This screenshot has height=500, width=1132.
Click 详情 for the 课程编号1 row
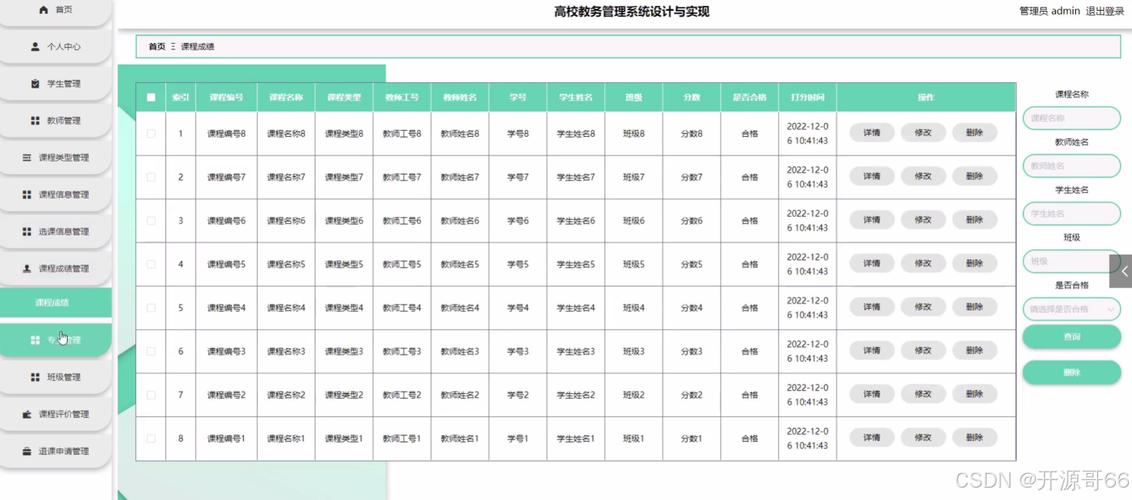pyautogui.click(x=871, y=437)
